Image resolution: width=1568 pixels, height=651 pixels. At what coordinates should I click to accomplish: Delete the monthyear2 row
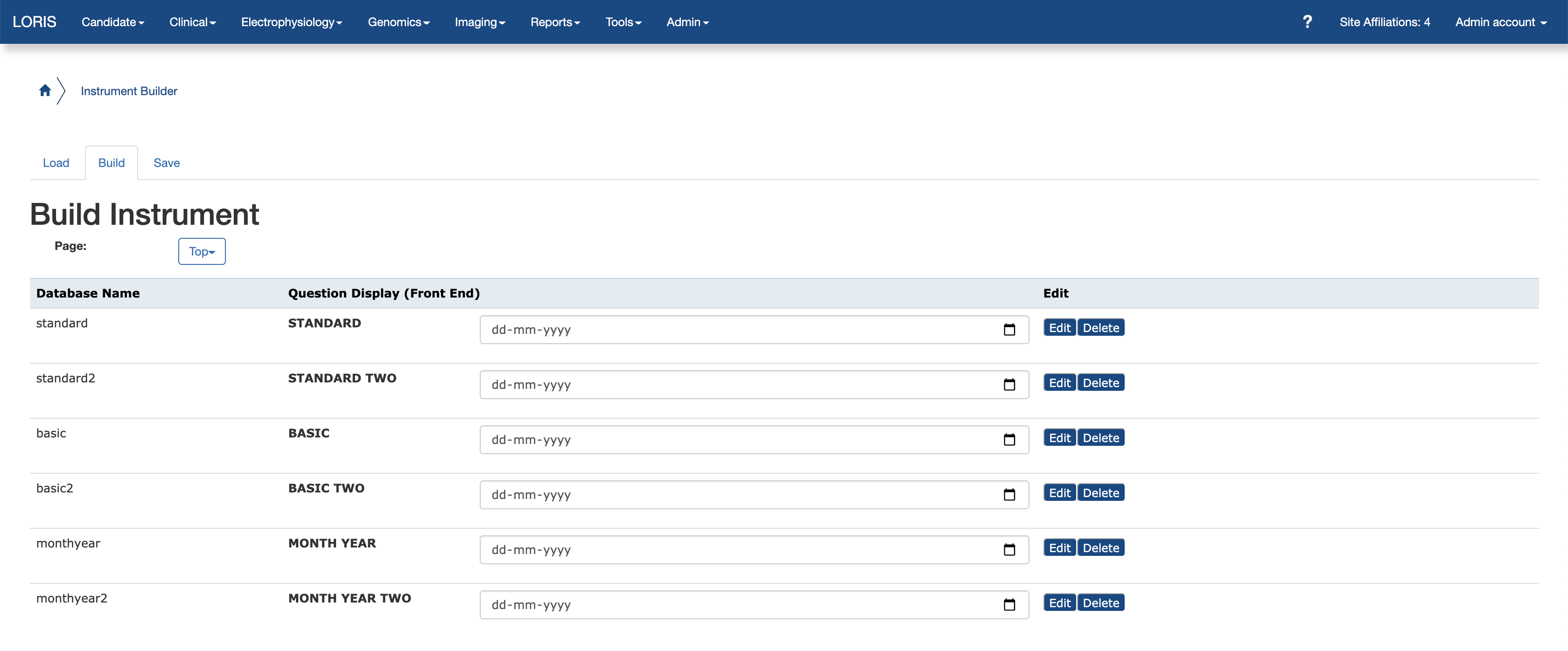click(x=1101, y=603)
